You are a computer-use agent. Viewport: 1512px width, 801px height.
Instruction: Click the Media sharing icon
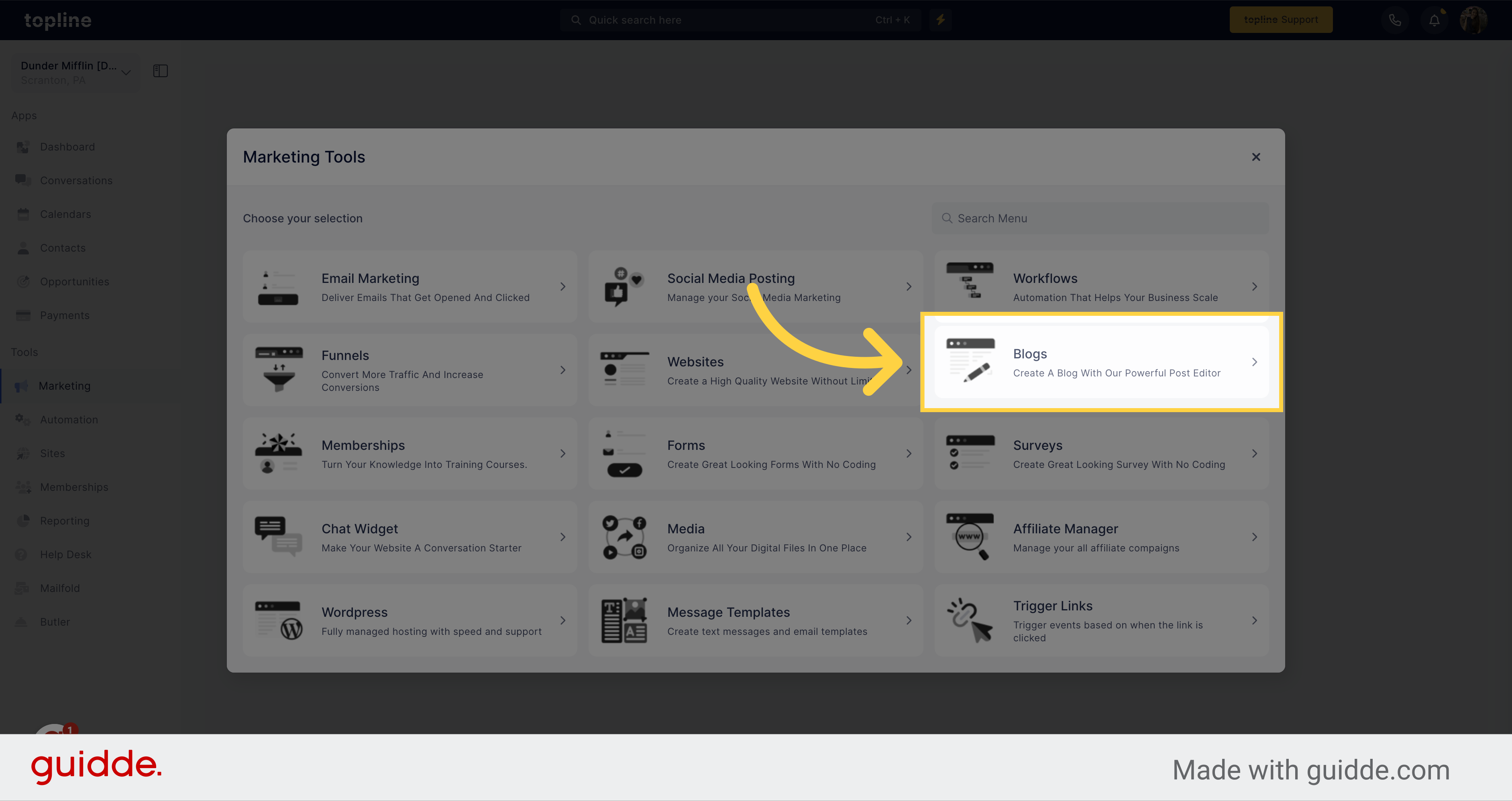click(x=625, y=537)
